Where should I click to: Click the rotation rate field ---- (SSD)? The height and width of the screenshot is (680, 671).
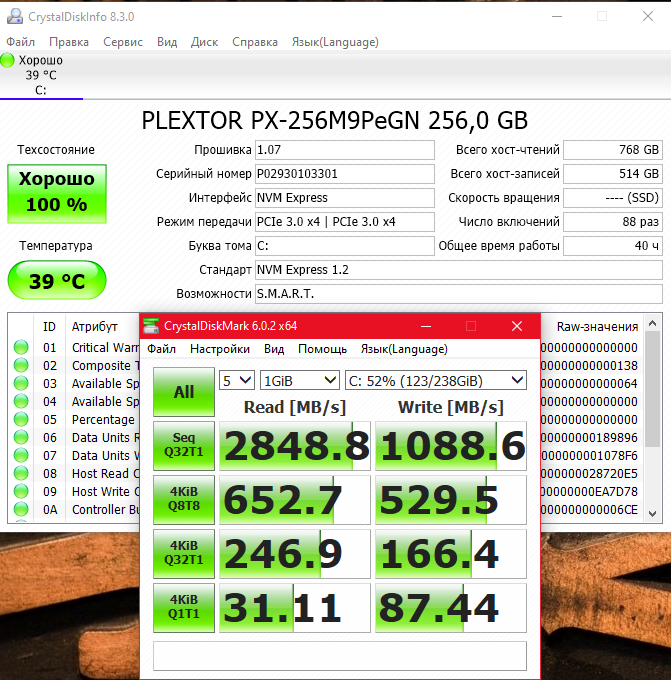pyautogui.click(x=613, y=198)
